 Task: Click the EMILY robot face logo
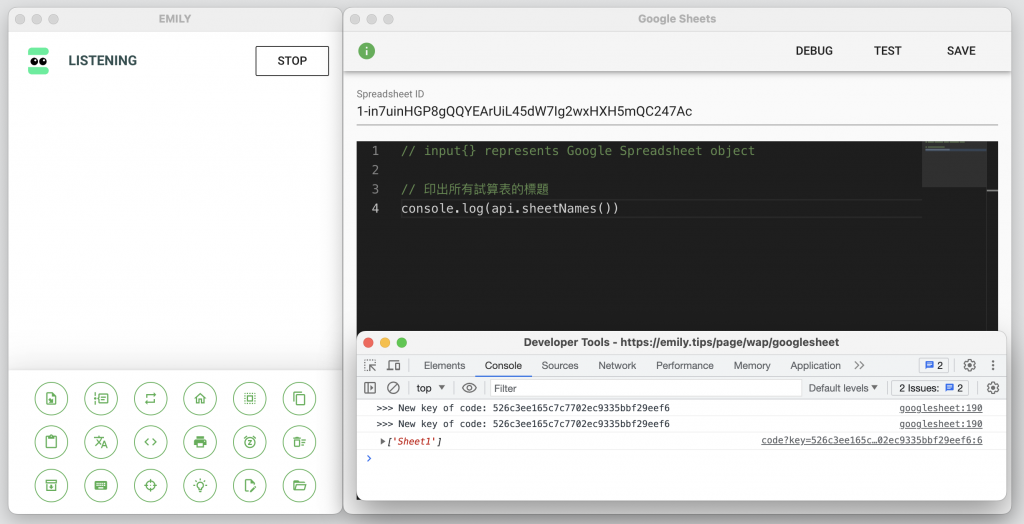pyautogui.click(x=39, y=61)
